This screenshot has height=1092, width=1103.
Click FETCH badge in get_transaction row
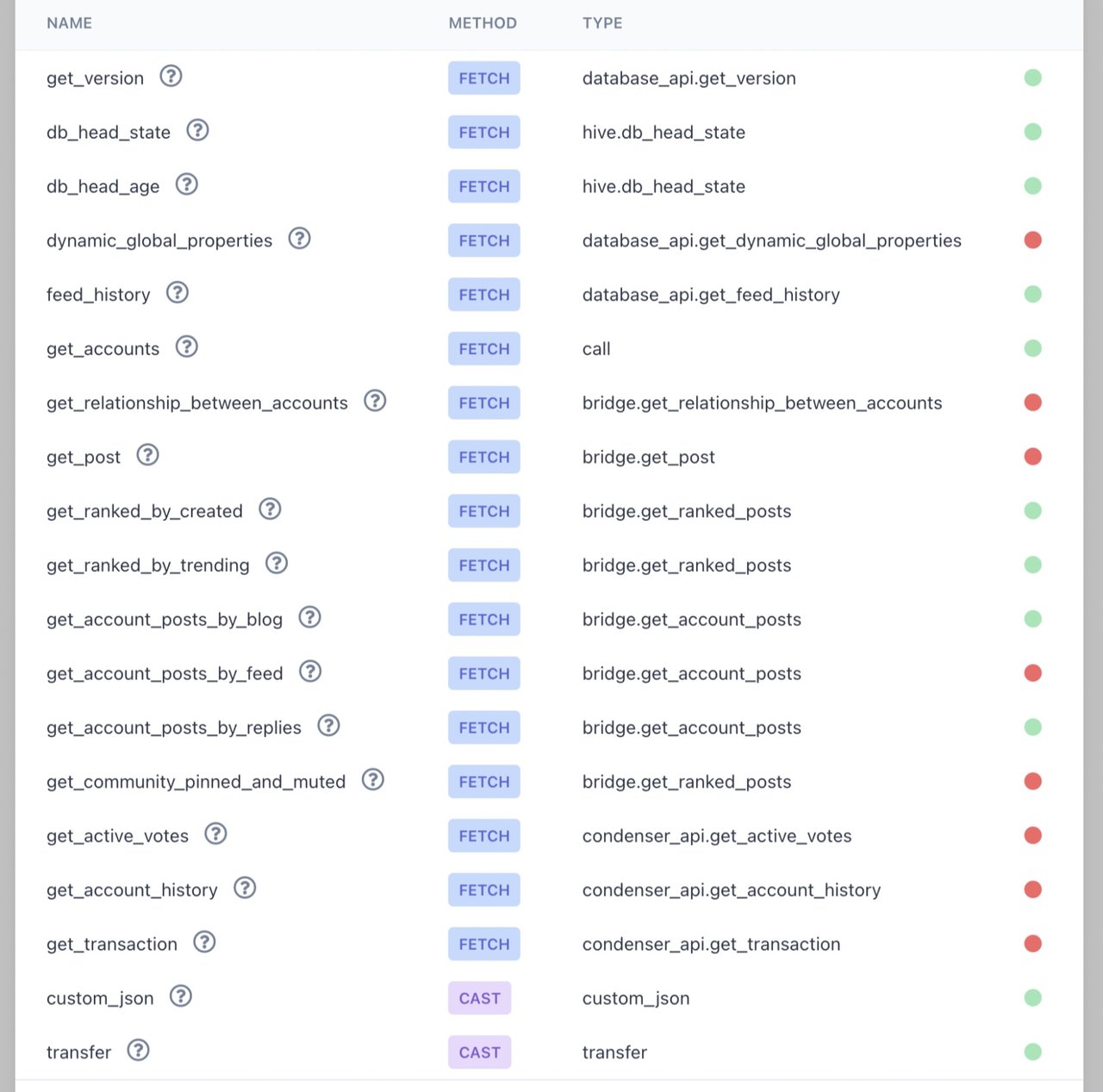(484, 945)
